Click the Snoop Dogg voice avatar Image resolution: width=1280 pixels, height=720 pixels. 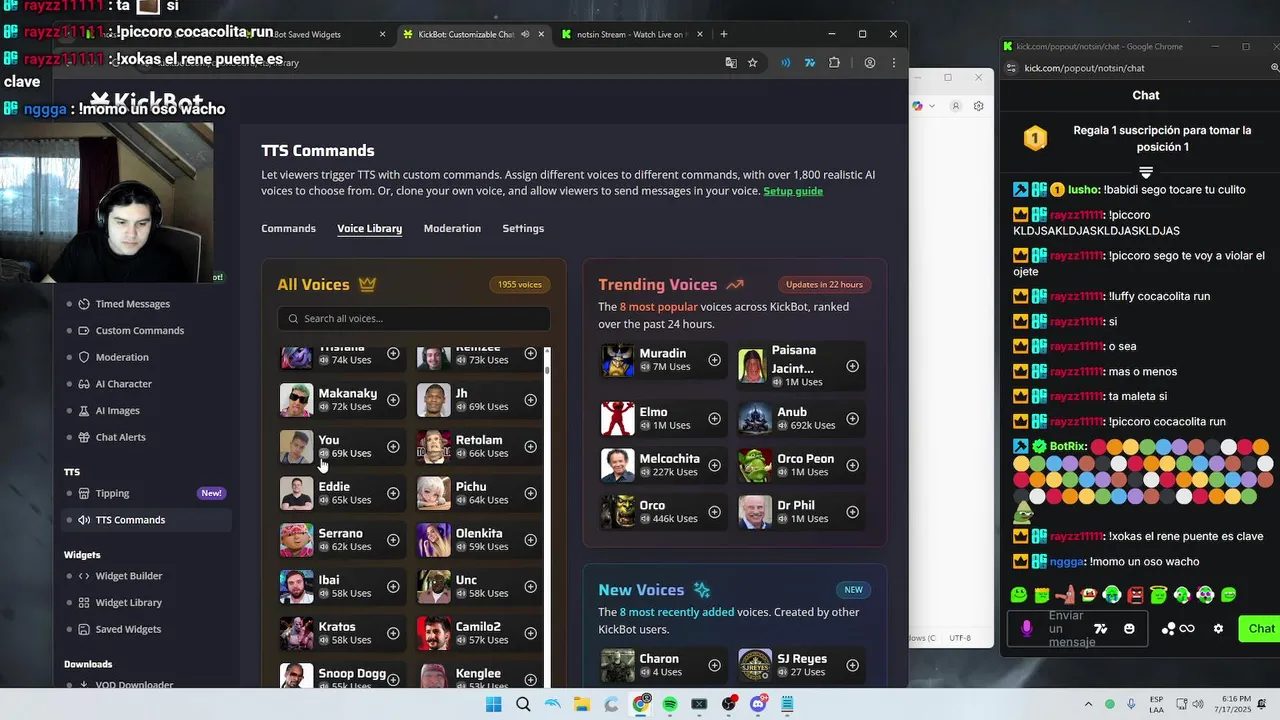[296, 676]
